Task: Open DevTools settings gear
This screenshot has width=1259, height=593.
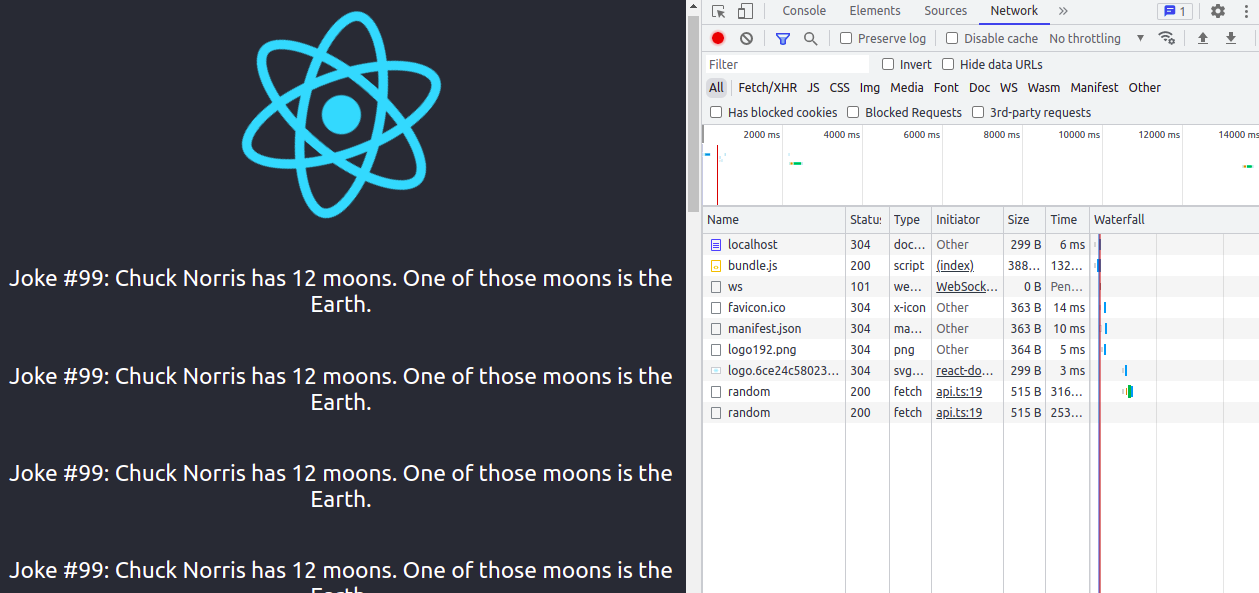Action: (1217, 11)
